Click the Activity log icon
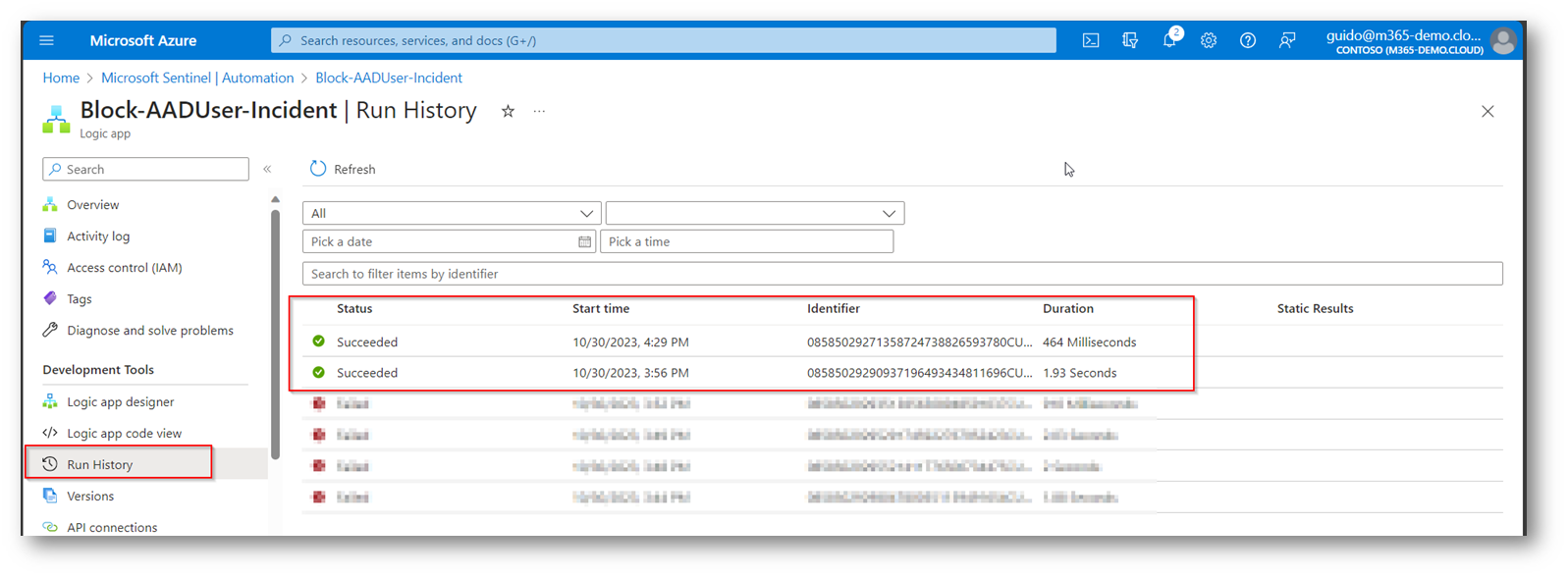The image size is (1568, 577). point(50,236)
